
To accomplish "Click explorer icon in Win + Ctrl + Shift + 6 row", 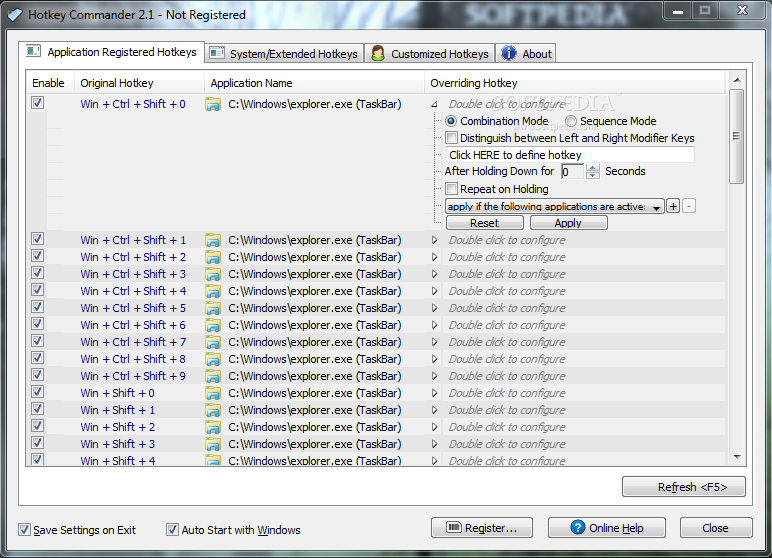I will (213, 326).
